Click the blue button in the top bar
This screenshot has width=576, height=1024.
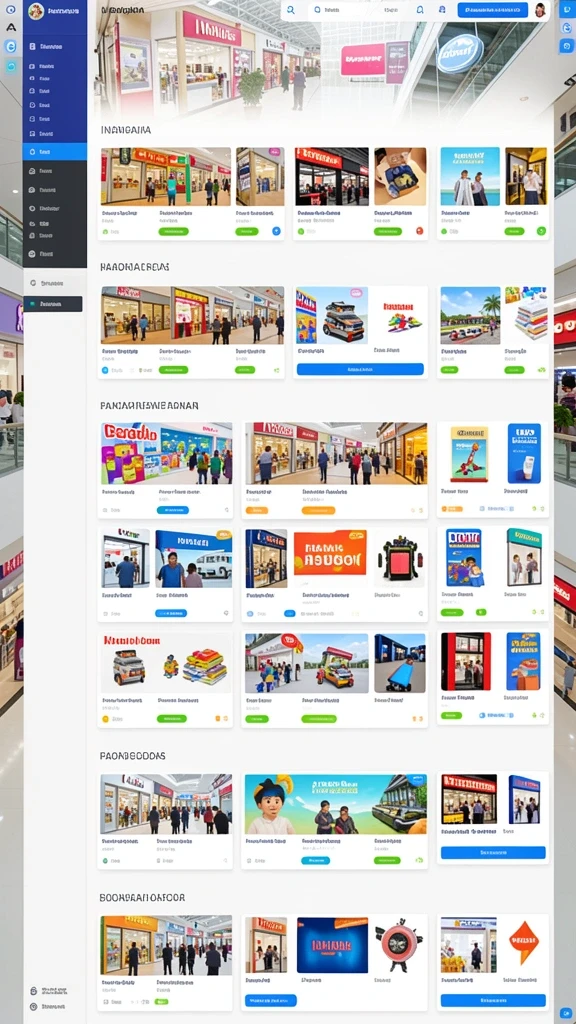(x=492, y=10)
